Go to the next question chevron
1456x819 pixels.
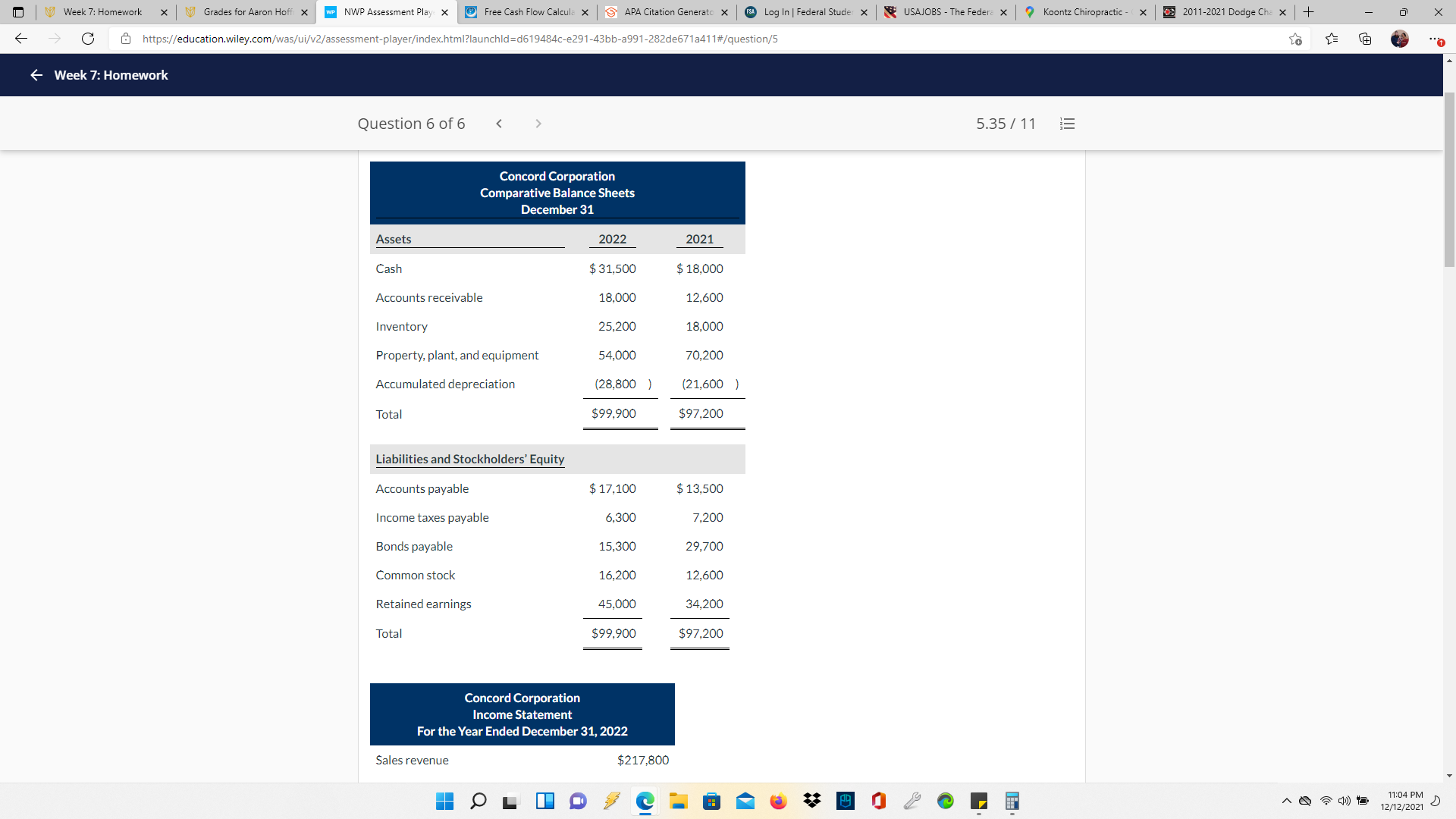click(538, 124)
